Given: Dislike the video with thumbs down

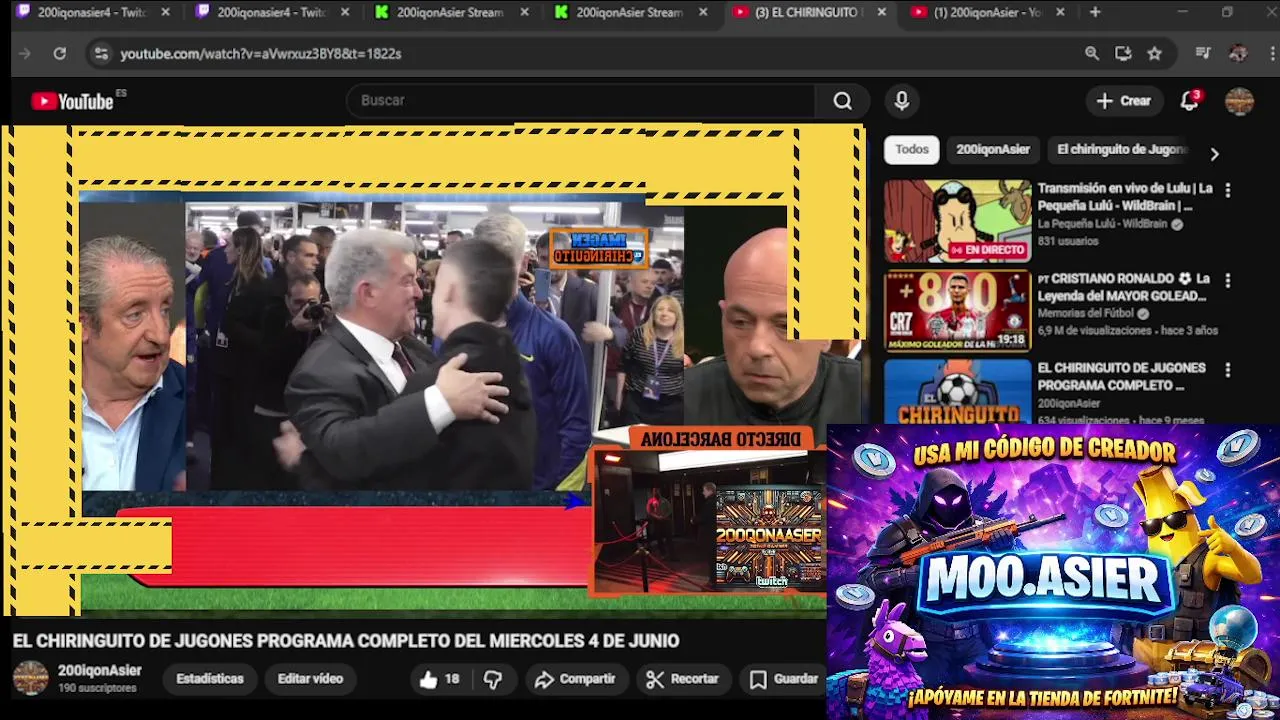Looking at the screenshot, I should 492,679.
